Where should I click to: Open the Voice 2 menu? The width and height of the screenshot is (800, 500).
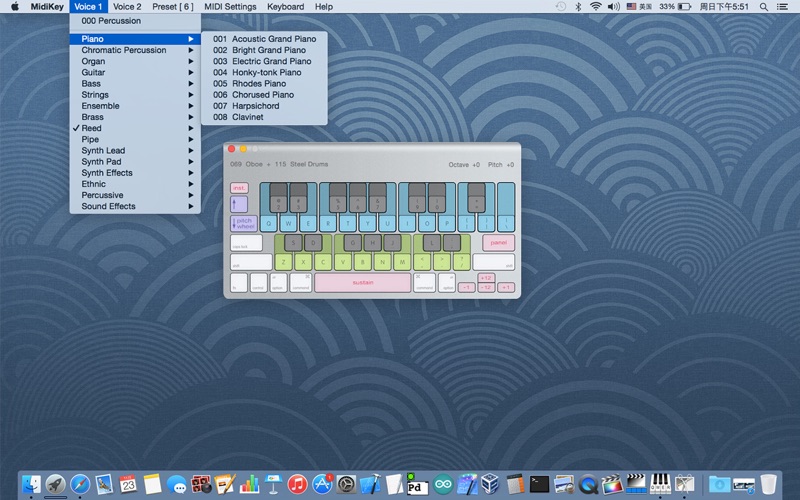127,7
